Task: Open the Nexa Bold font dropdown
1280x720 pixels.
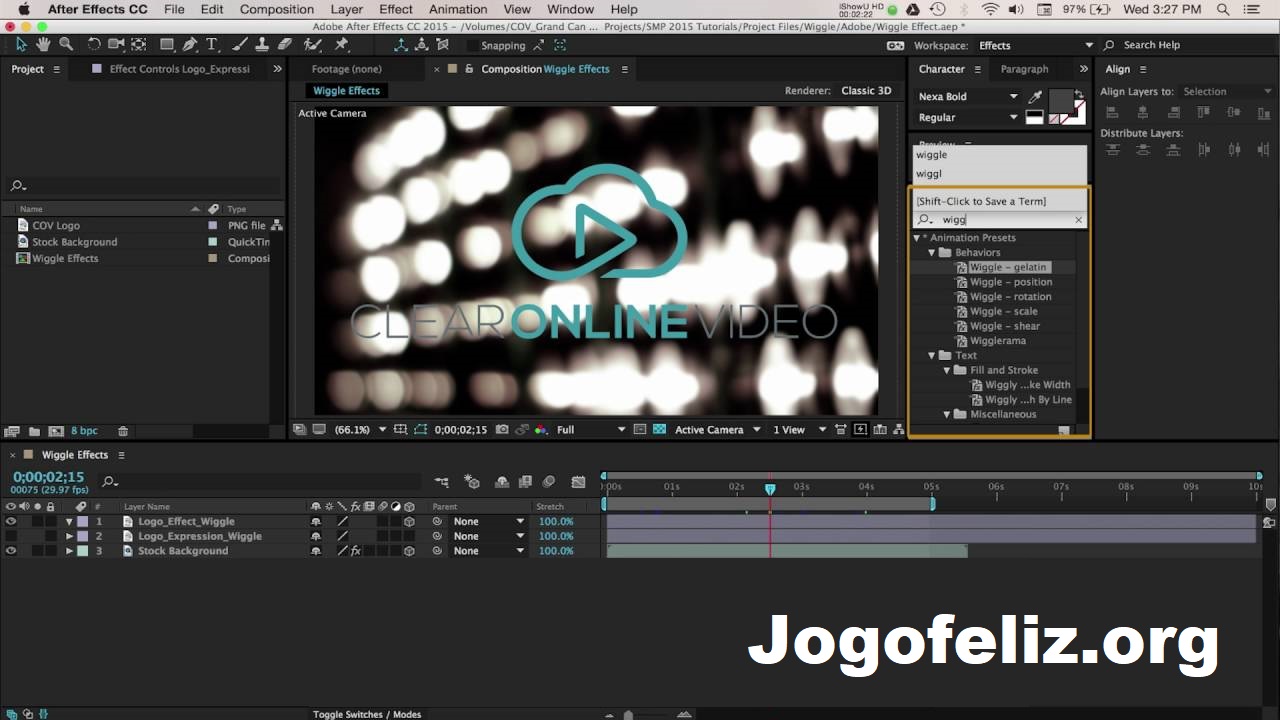Action: (968, 97)
